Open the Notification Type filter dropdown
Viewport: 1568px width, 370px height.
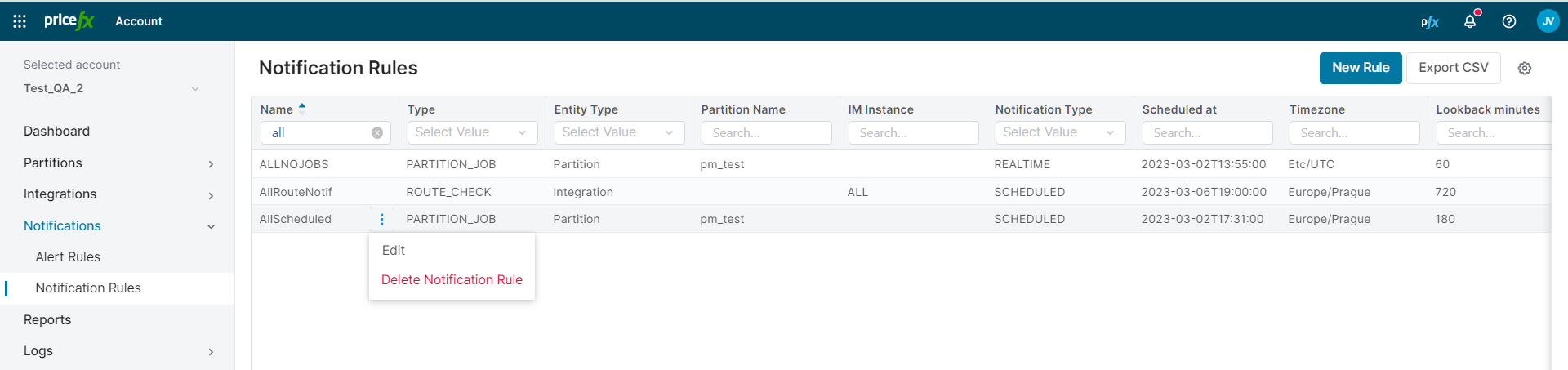(x=1060, y=132)
